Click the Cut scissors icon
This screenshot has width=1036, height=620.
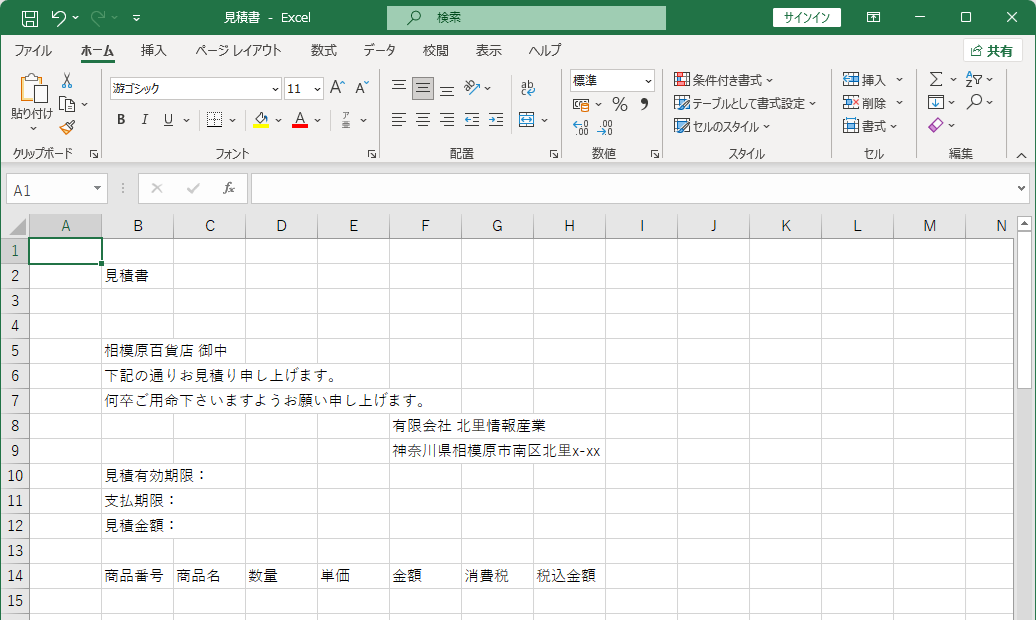click(67, 81)
